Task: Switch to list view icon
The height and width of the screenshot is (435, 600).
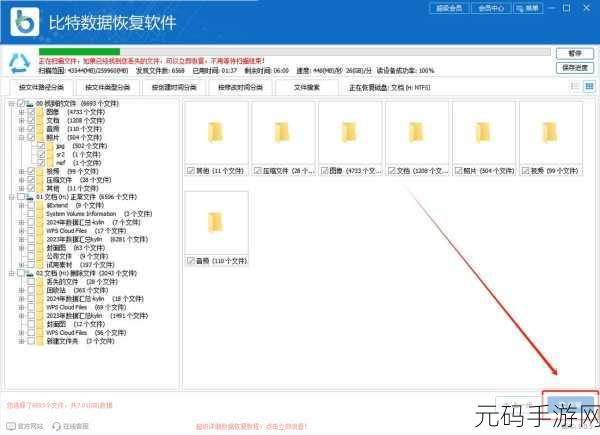Action: tap(575, 86)
